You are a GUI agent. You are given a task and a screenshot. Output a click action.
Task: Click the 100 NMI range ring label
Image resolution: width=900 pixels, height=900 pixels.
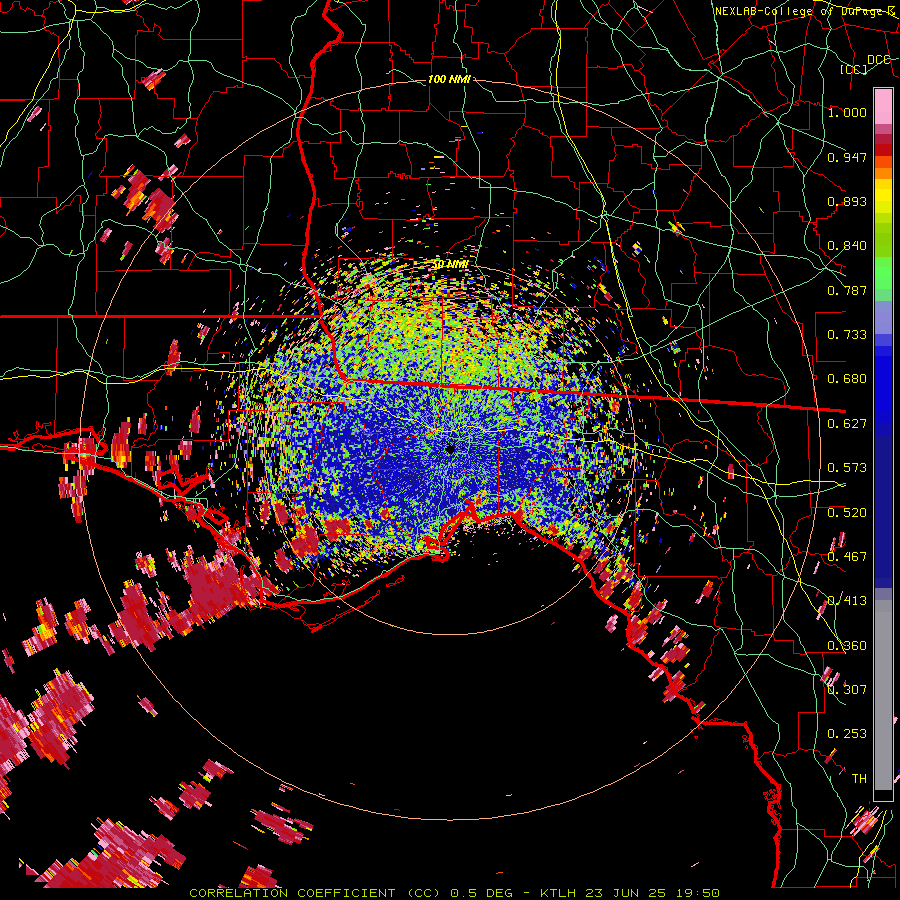(449, 79)
